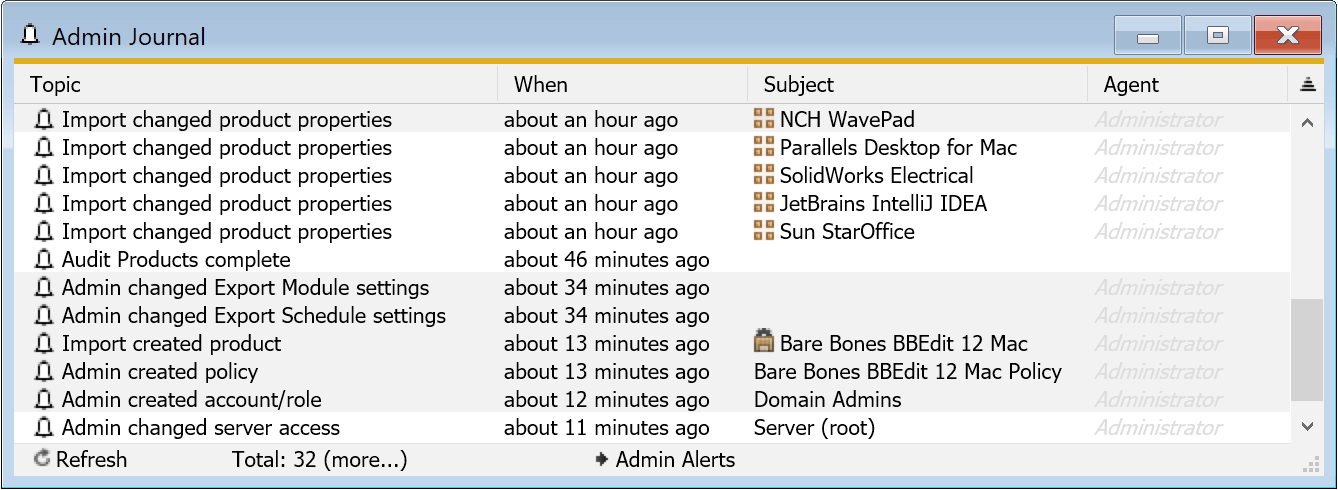The image size is (1338, 490).
Task: Click the icon next to SolidWorks Electrical
Action: tap(764, 176)
